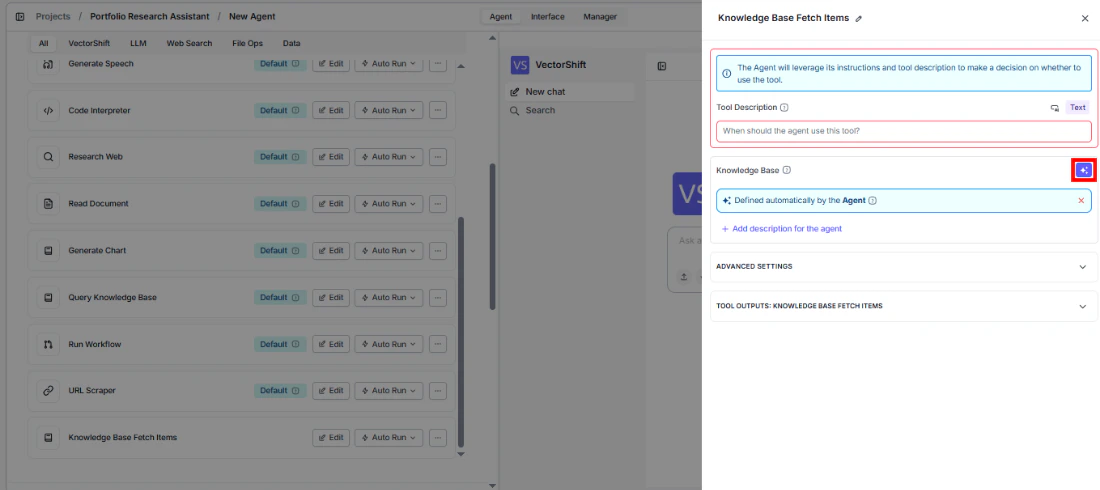Click the Read Document tool icon
The width and height of the screenshot is (1100, 490).
(48, 204)
